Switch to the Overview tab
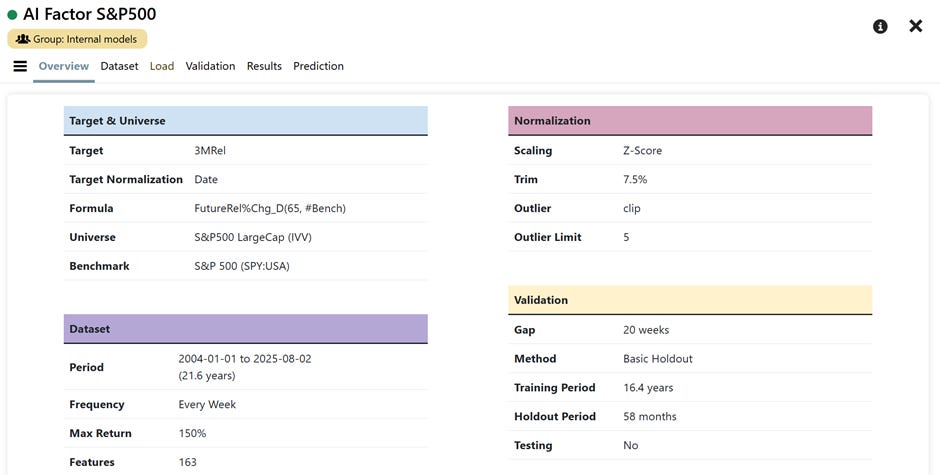This screenshot has width=940, height=475. click(64, 66)
